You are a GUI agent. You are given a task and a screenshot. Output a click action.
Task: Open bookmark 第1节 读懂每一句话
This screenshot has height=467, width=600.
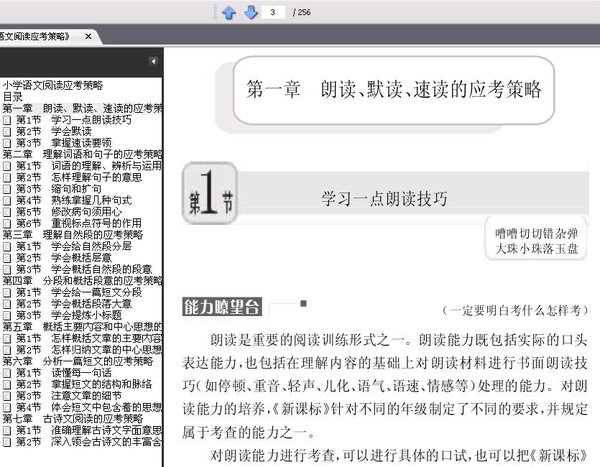pyautogui.click(x=64, y=372)
